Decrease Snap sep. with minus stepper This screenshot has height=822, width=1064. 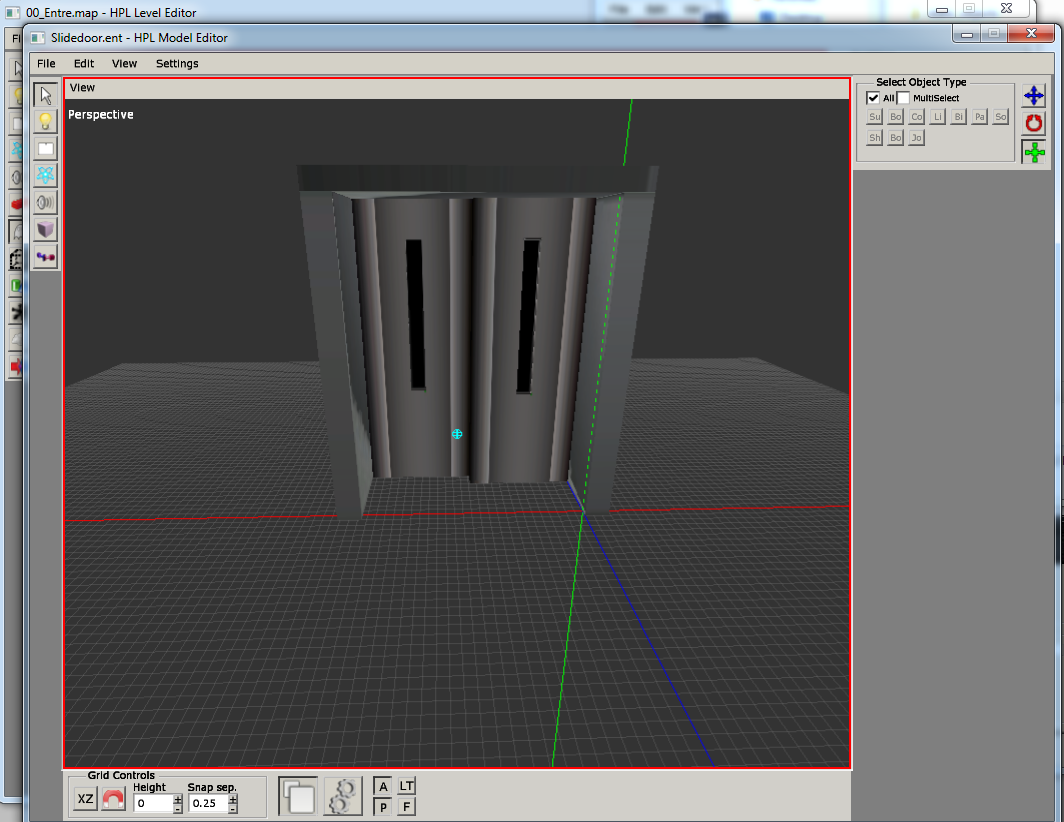(x=233, y=808)
